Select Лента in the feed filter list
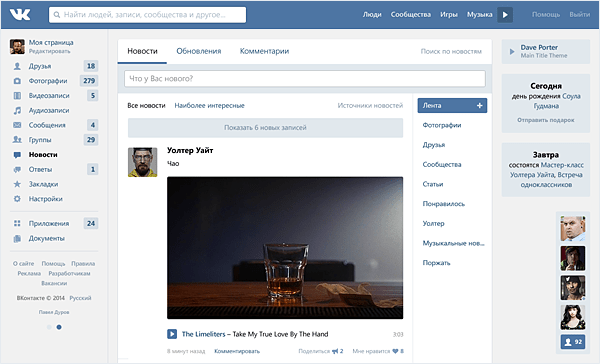This screenshot has height=364, width=600. [x=452, y=106]
